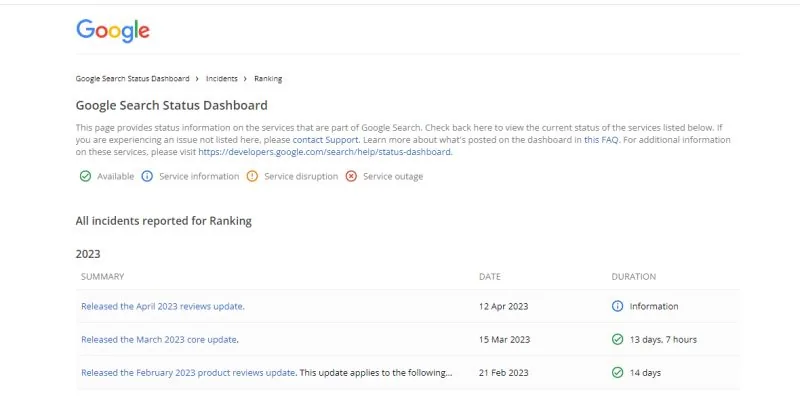800x413 pixels.
Task: Open the March 2023 core update incident
Action: click(x=159, y=339)
